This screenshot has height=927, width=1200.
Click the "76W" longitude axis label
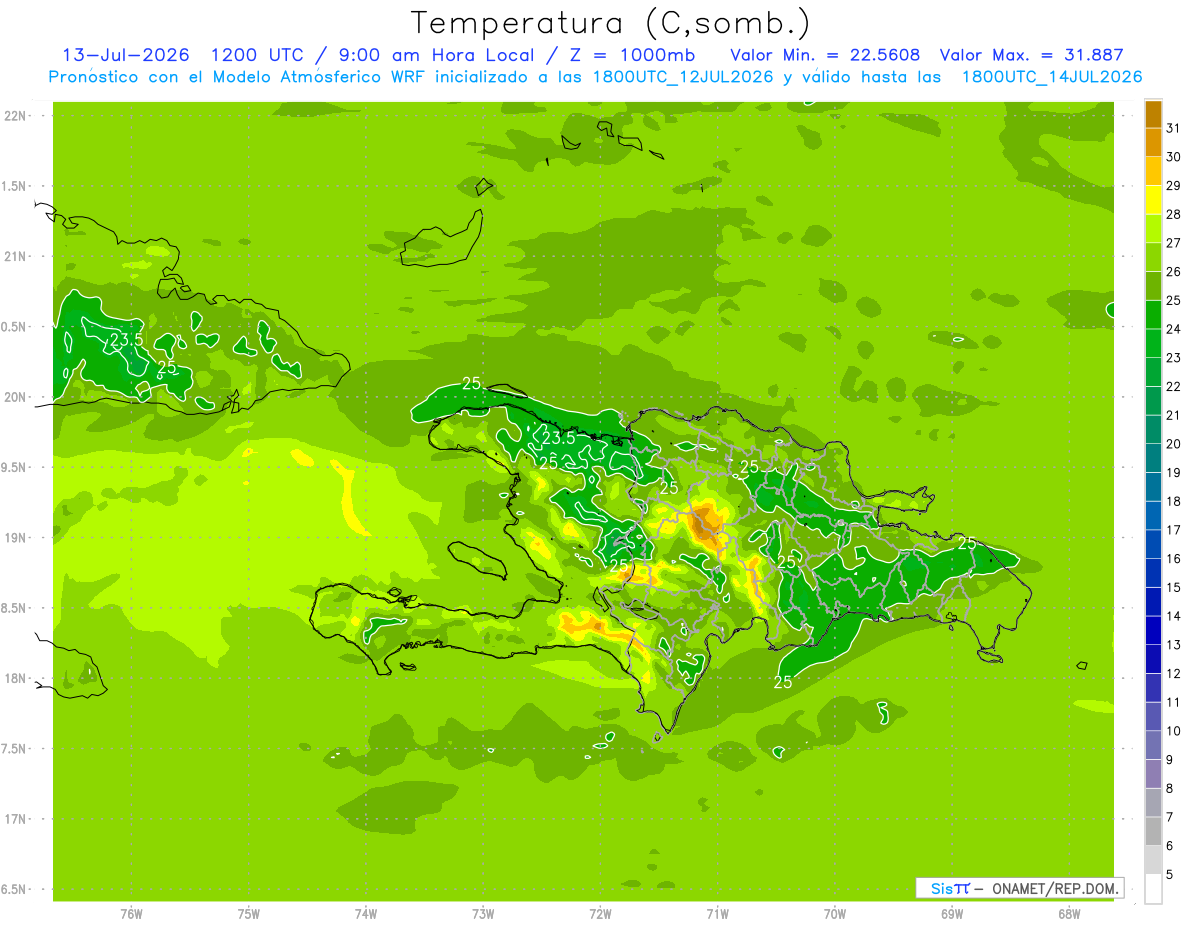131,914
